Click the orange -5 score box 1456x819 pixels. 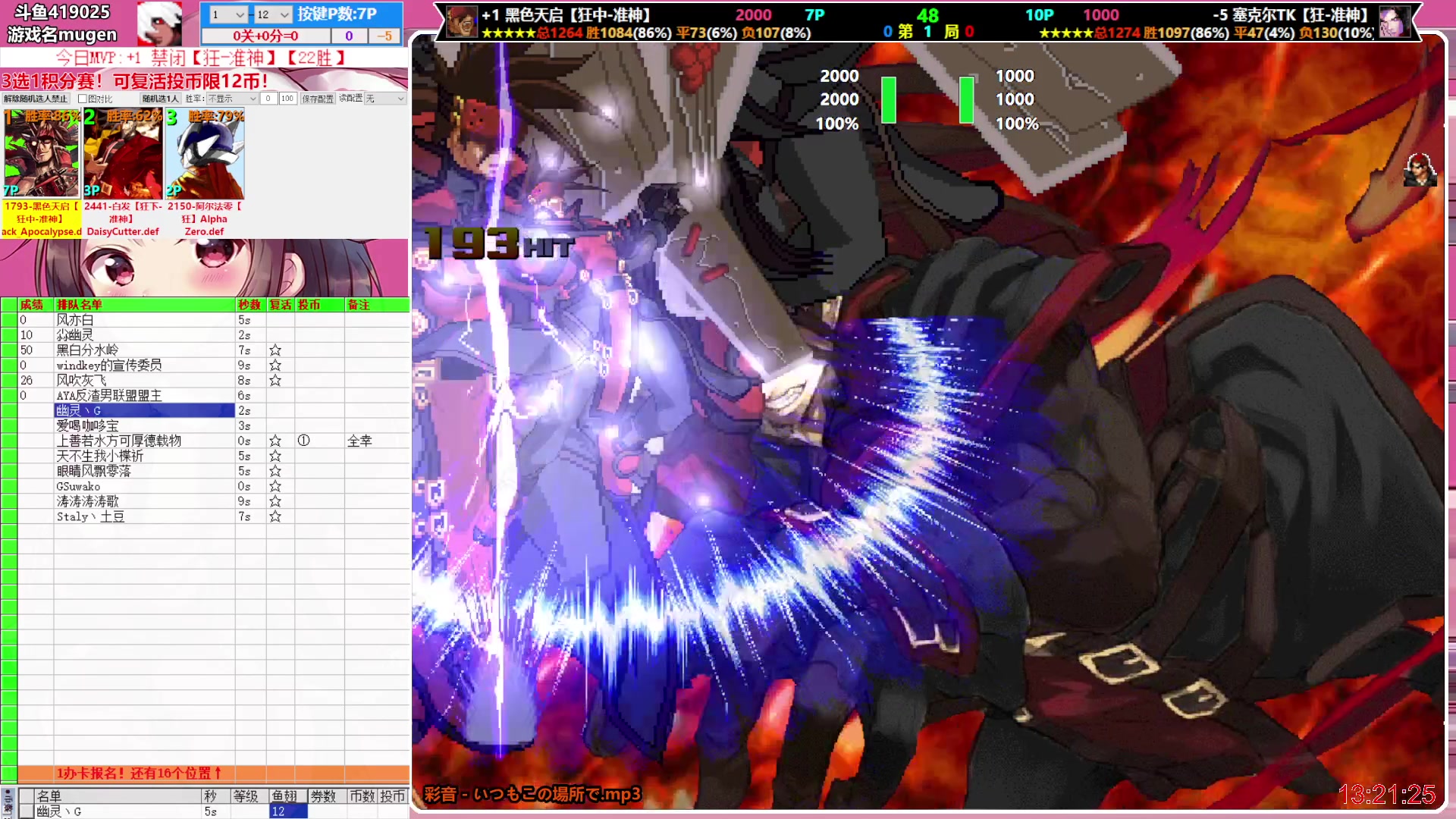click(385, 36)
